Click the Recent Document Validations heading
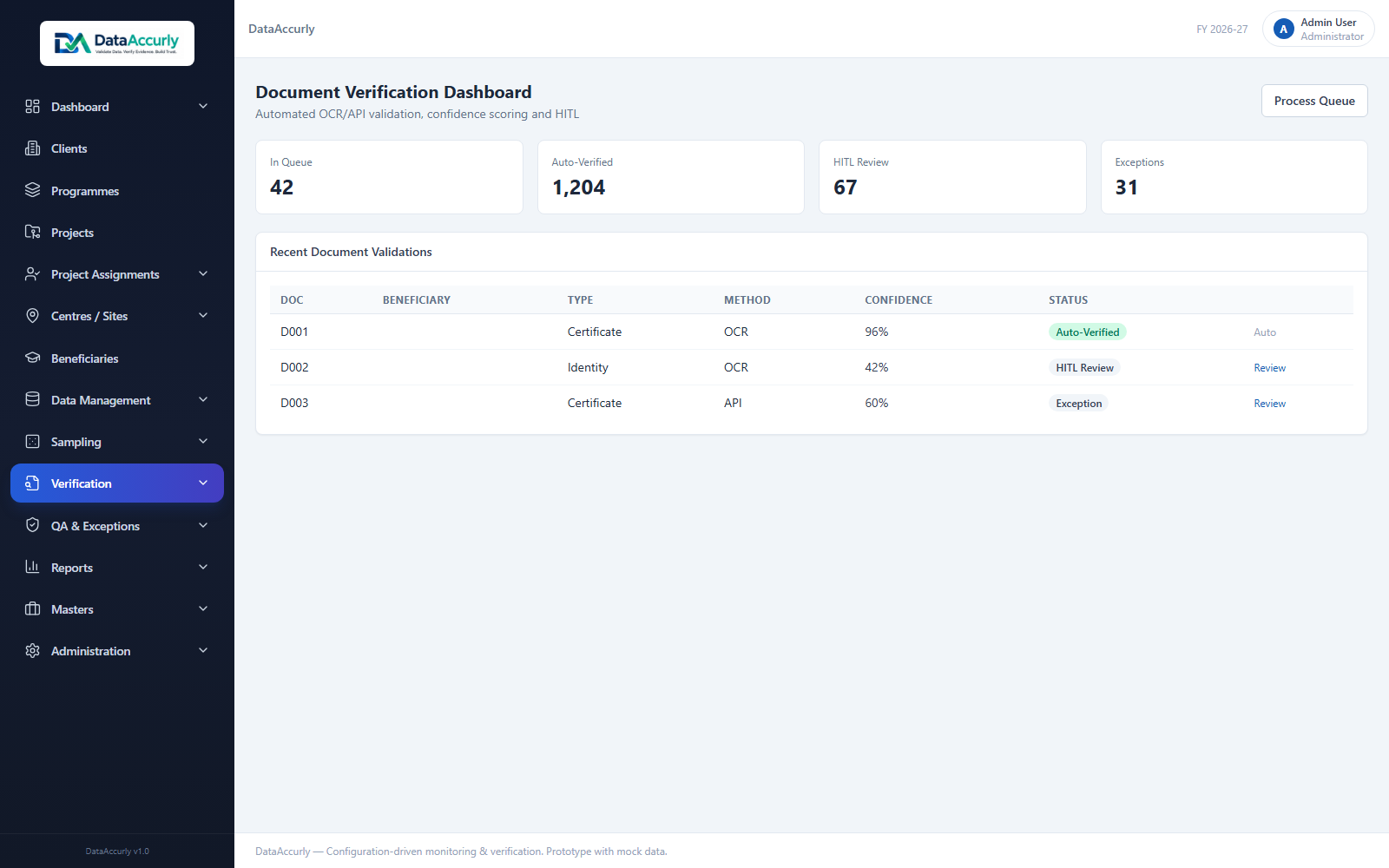Screen dimensions: 1389x868 pyautogui.click(x=351, y=252)
